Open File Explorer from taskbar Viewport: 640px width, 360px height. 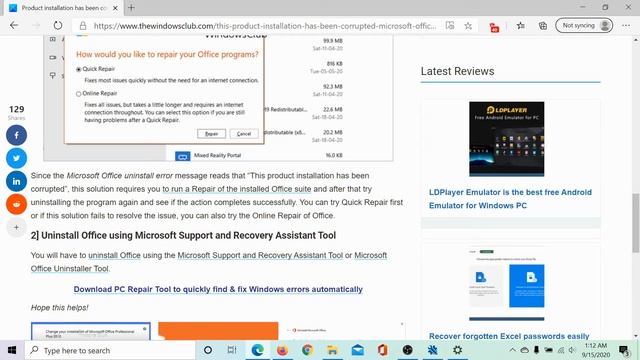click(x=332, y=350)
